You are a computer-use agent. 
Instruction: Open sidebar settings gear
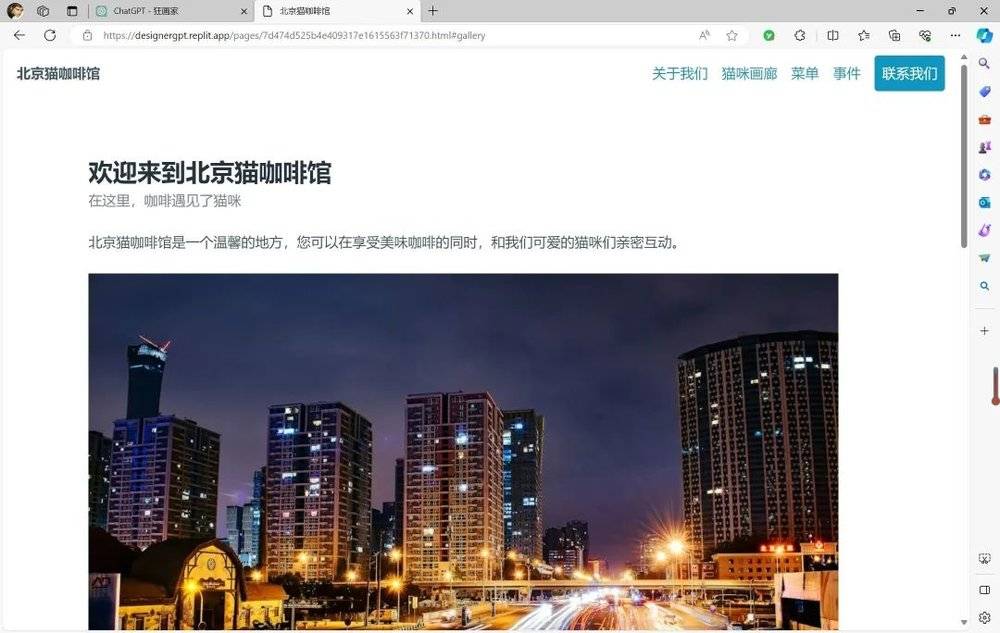(985, 617)
